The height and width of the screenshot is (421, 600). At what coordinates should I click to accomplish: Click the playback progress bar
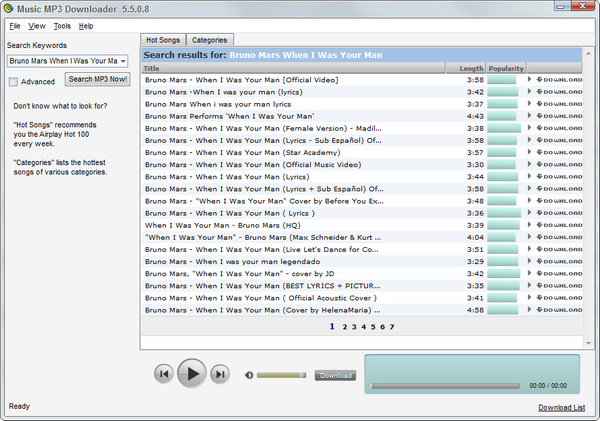pyautogui.click(x=445, y=386)
